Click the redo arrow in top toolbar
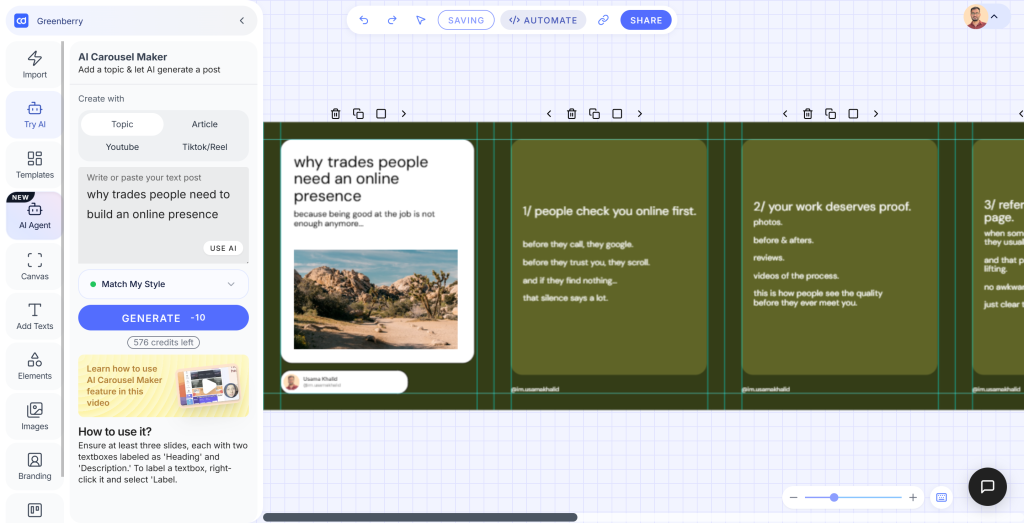 tap(392, 20)
